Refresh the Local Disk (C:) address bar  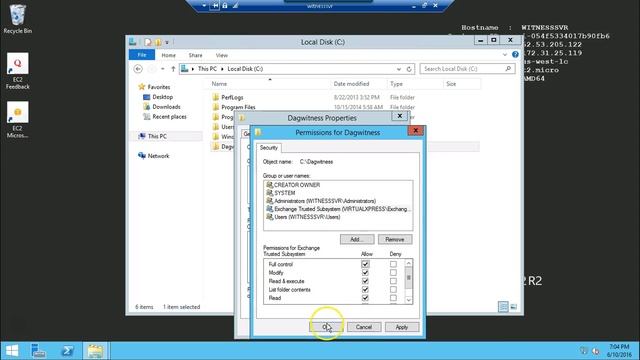click(x=409, y=69)
